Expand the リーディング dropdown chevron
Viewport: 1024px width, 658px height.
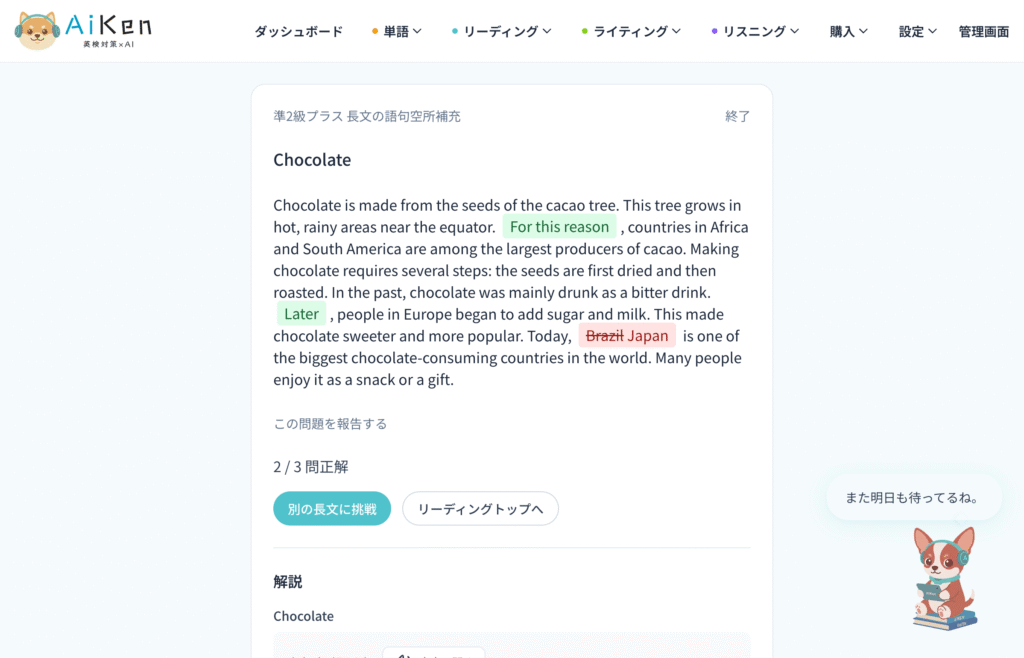pyautogui.click(x=547, y=31)
